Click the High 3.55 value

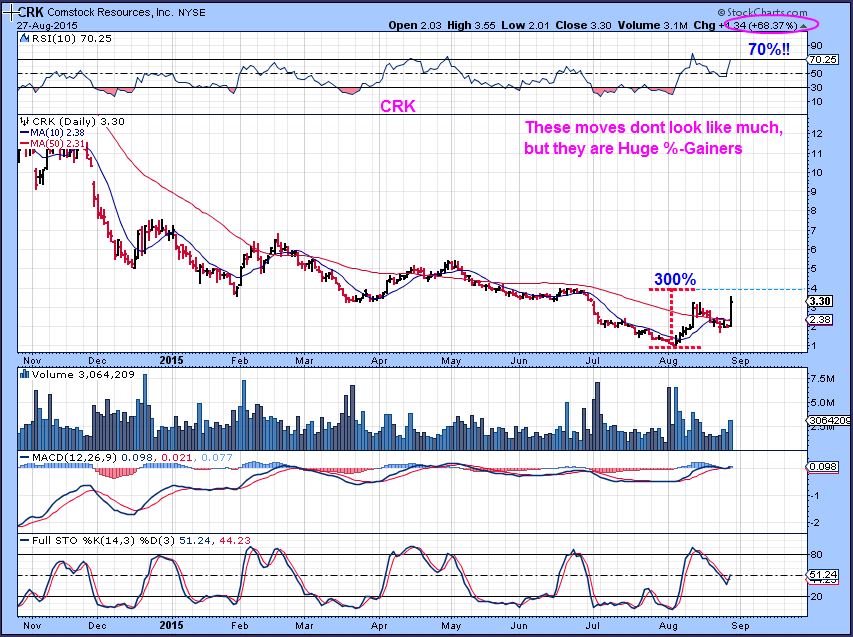pos(472,26)
